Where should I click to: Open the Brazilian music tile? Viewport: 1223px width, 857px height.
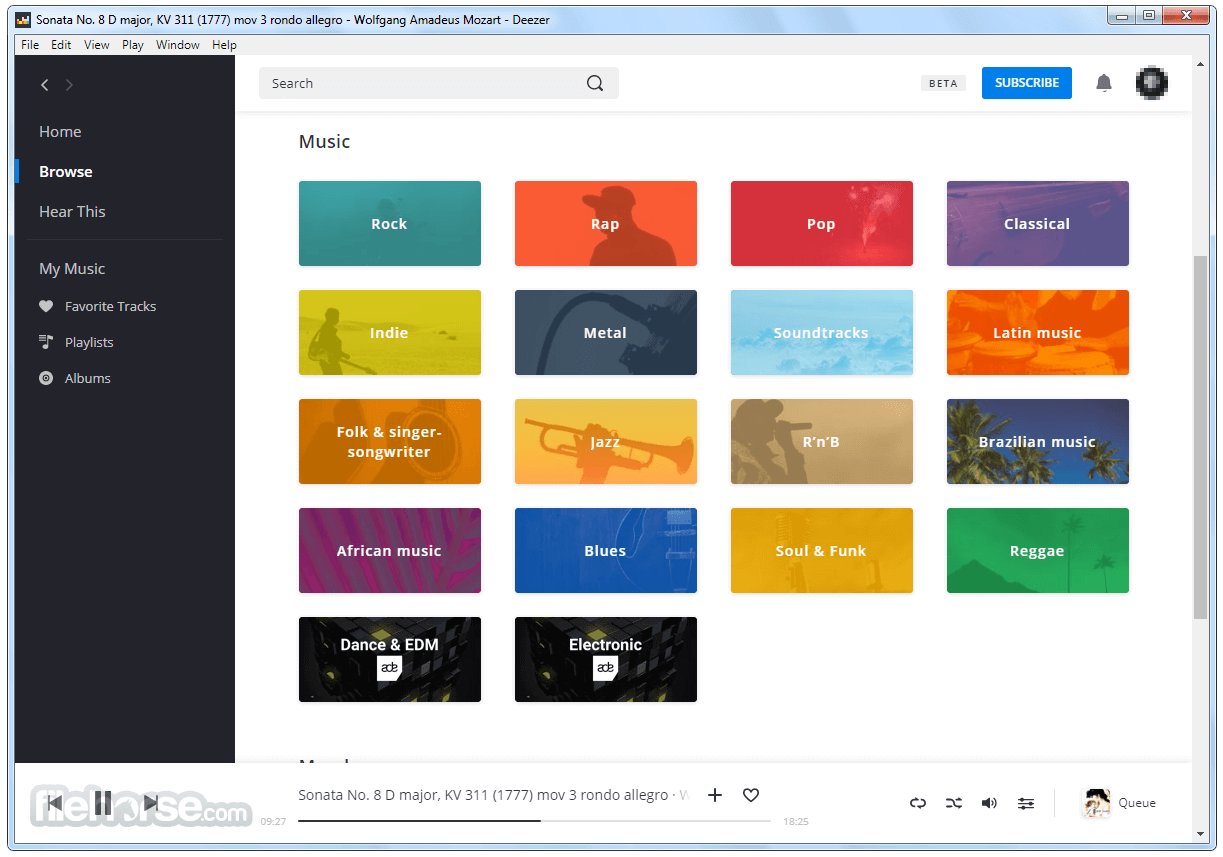(1038, 441)
